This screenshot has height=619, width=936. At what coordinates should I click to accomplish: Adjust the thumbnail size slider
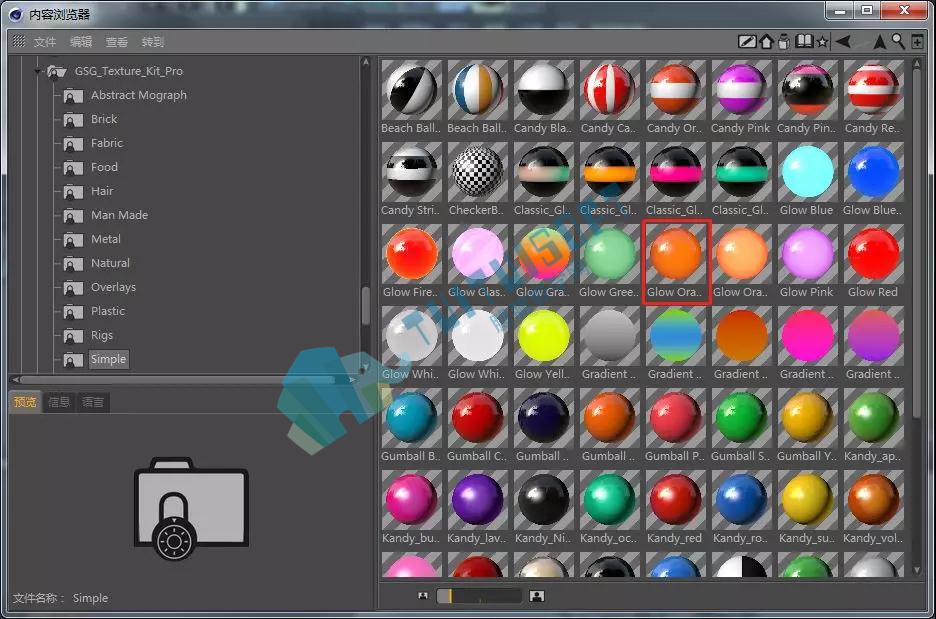coord(479,596)
